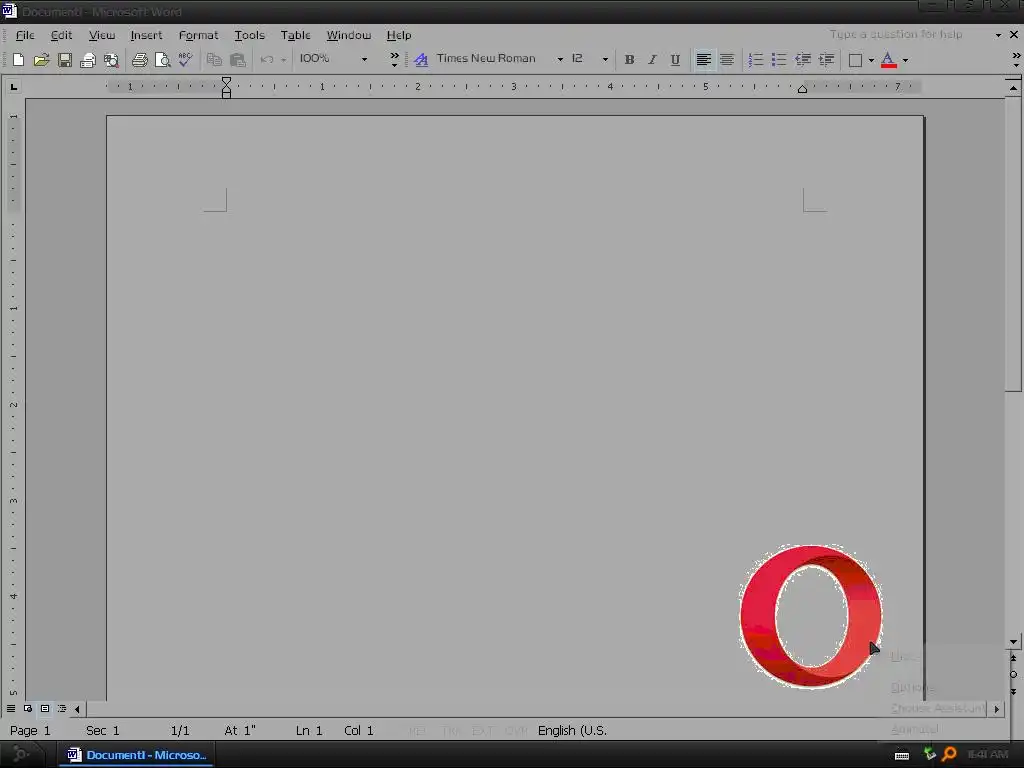Toggle Italic formatting
The height and width of the screenshot is (768, 1024).
[x=652, y=59]
